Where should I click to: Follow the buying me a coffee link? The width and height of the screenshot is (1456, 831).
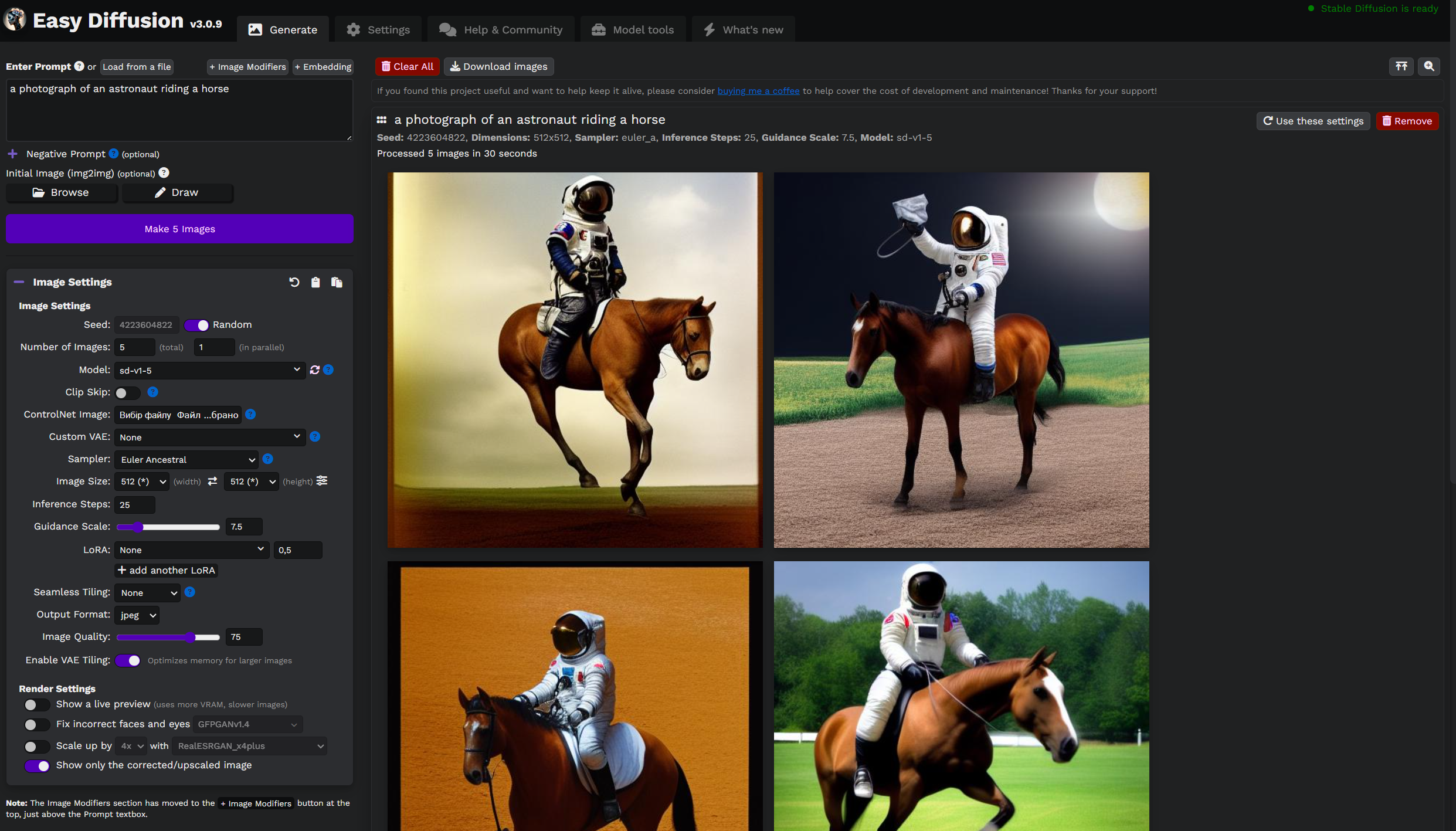click(x=758, y=91)
